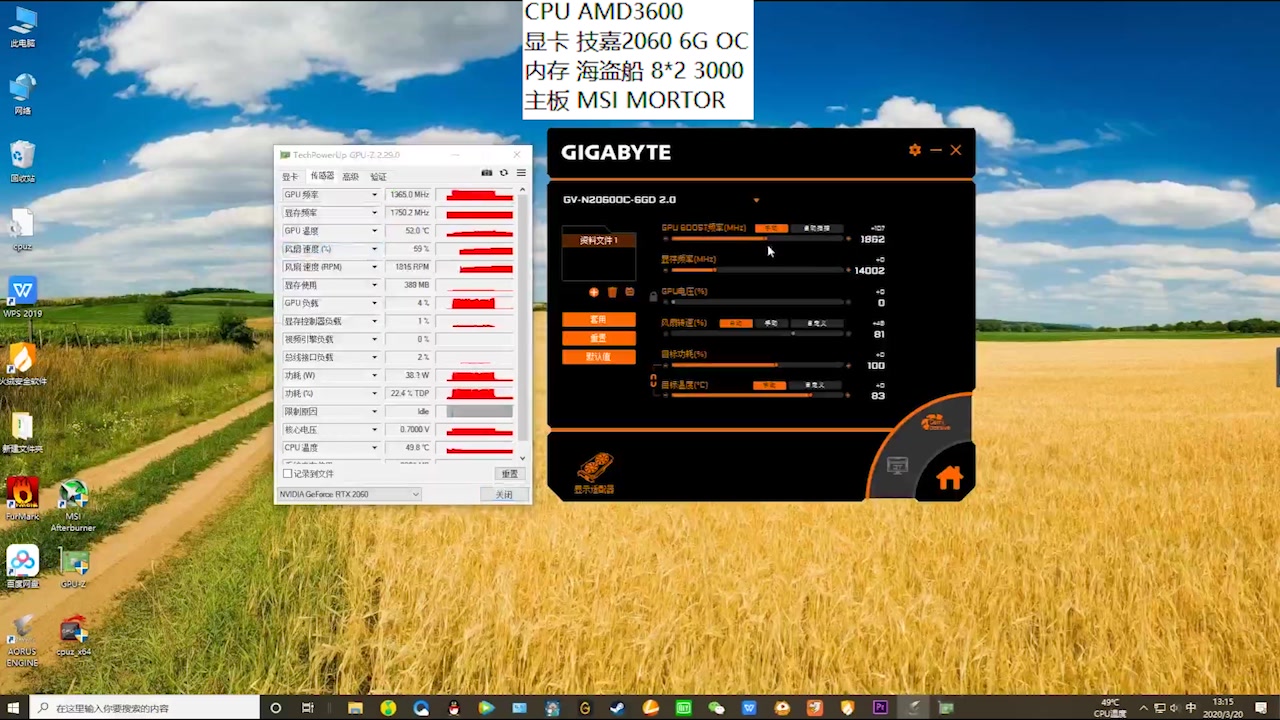Screen dimensions: 1280x720
Task: Open Steam from the taskbar
Action: click(617, 708)
